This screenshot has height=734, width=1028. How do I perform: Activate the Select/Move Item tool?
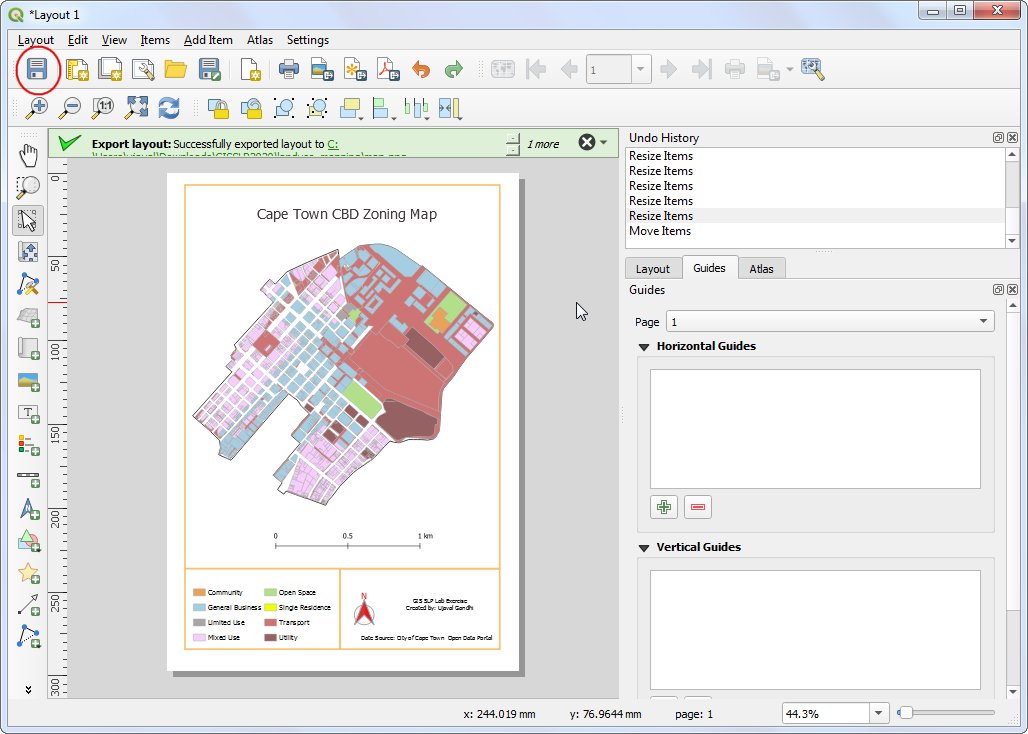(27, 220)
